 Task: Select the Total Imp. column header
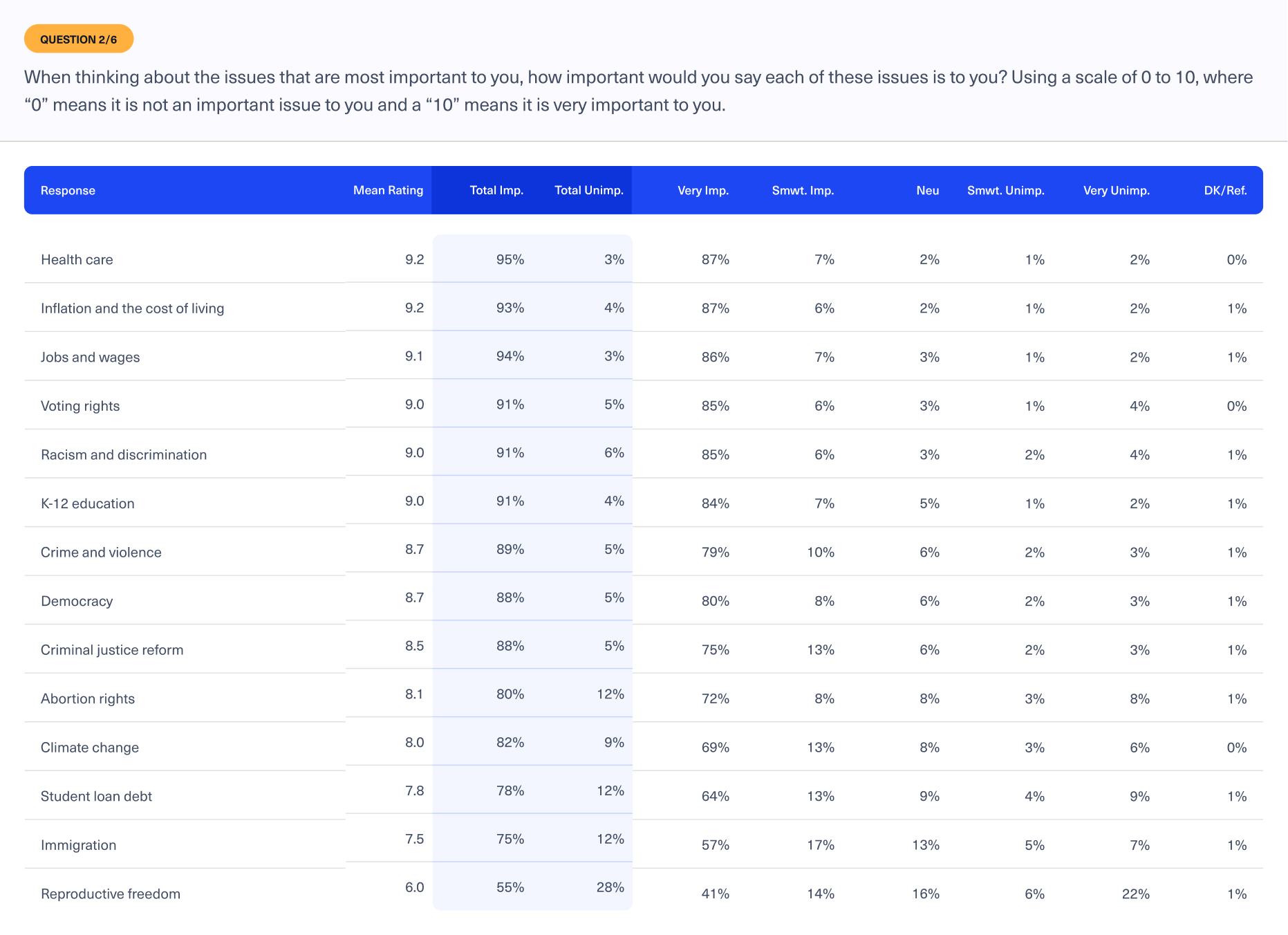(x=496, y=190)
